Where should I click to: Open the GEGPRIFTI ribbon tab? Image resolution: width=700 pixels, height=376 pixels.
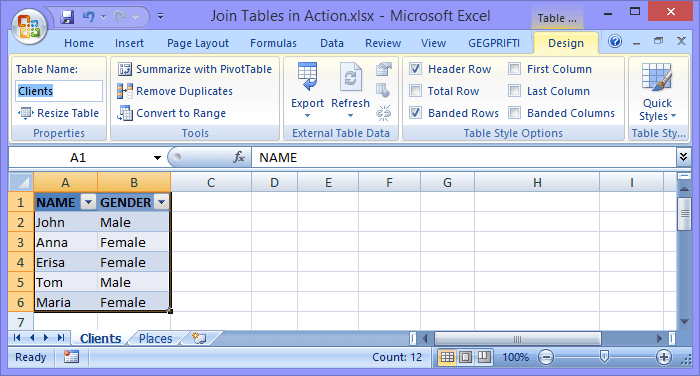point(494,43)
